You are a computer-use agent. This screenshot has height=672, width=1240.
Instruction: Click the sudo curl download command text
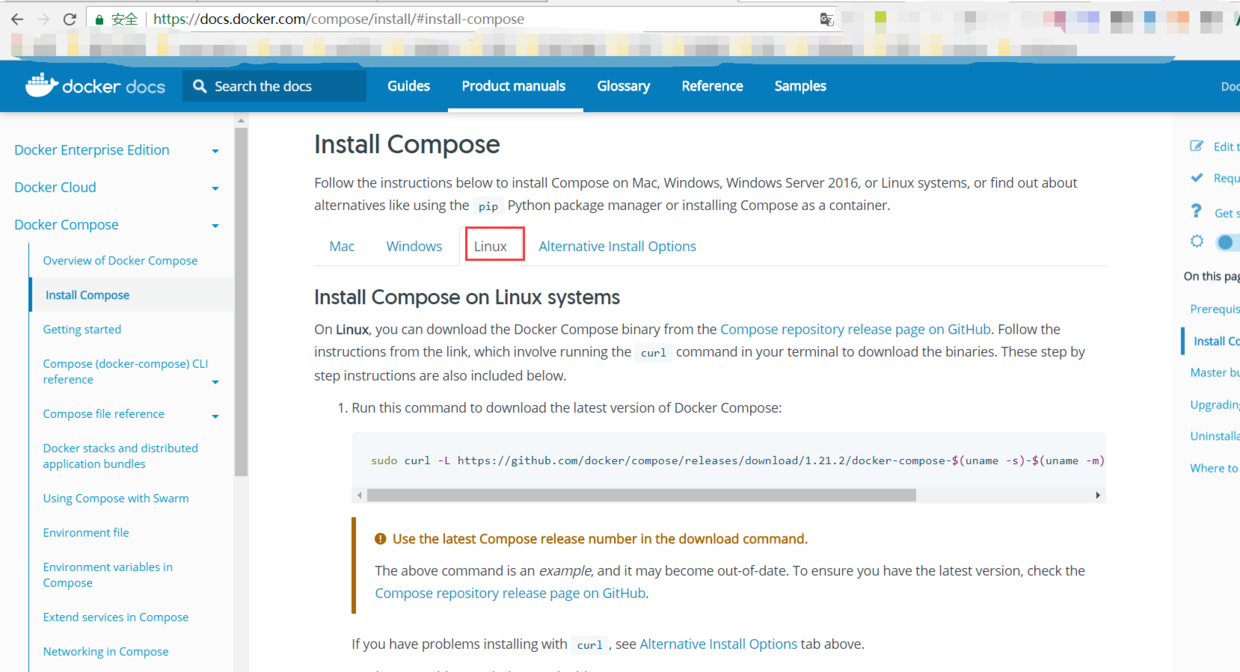[x=737, y=461]
